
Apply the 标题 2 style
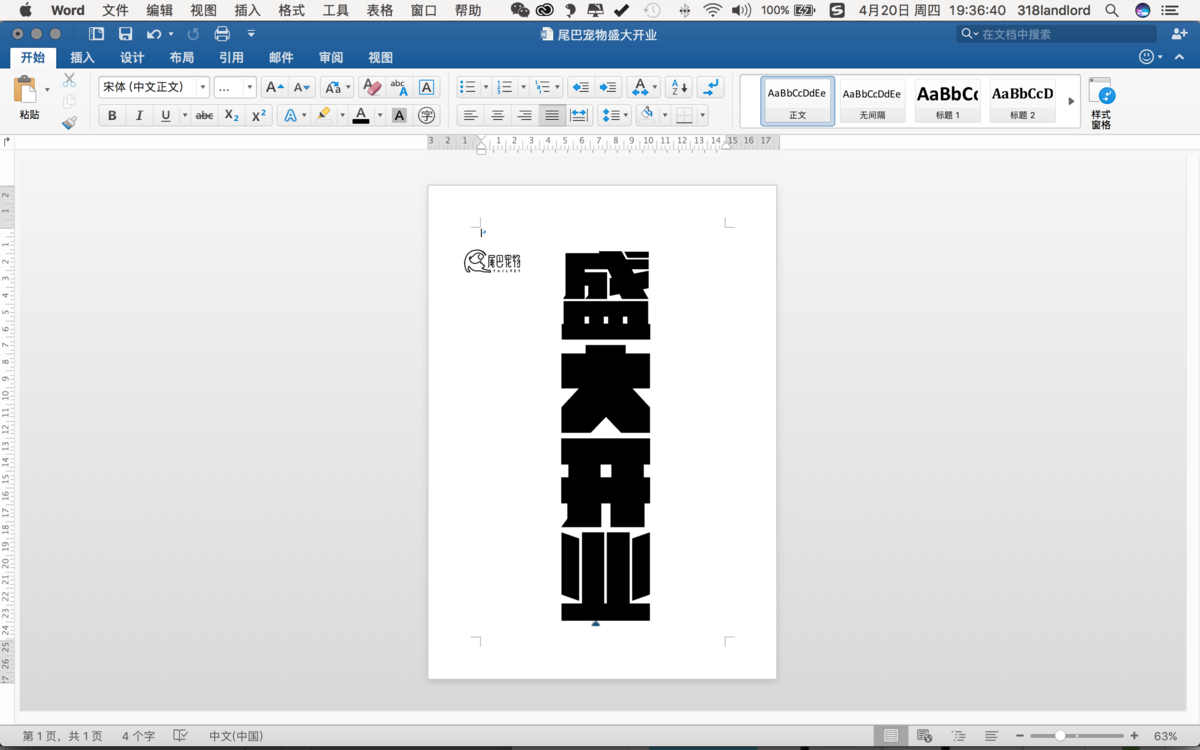(x=1022, y=101)
